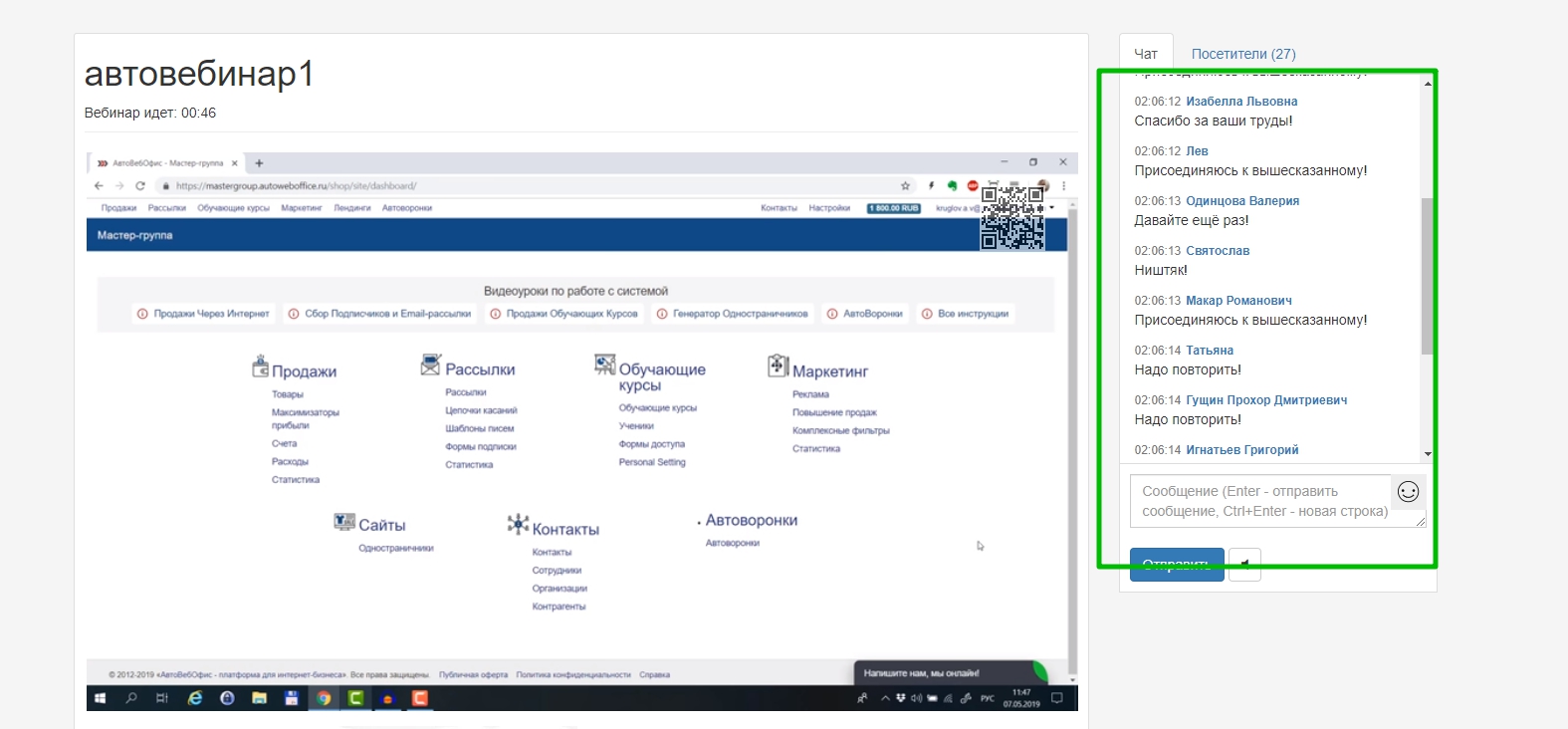Open the Все инструкции video lesson button
The width and height of the screenshot is (1568, 729).
point(965,314)
